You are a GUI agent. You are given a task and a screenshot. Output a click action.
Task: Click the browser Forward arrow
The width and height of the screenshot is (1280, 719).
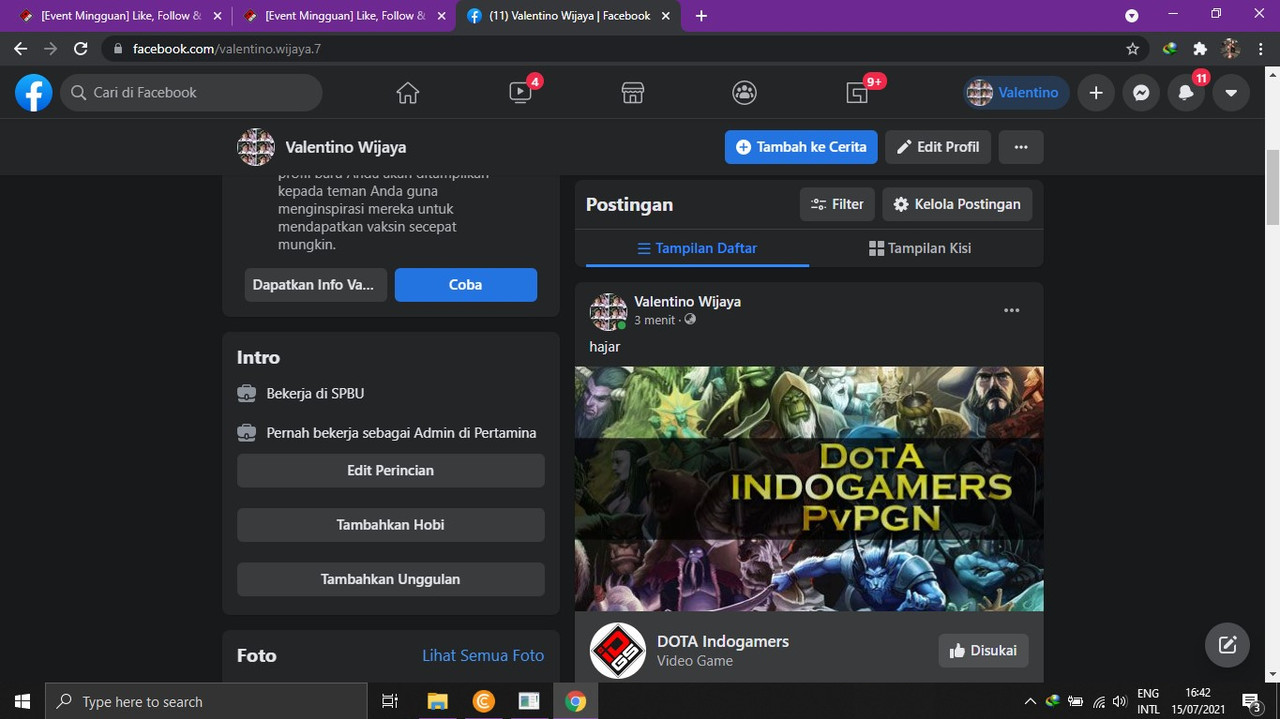51,48
